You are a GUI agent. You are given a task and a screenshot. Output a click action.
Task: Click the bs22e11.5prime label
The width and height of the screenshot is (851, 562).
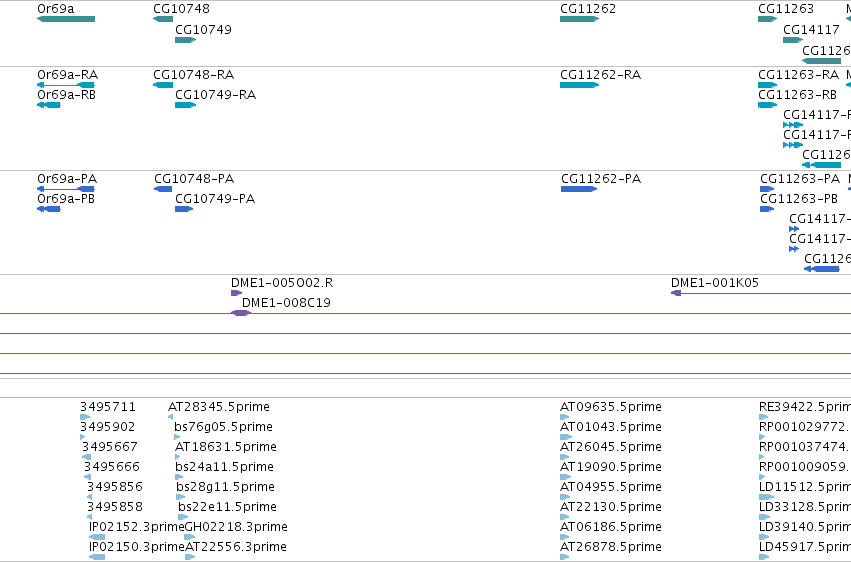point(227,507)
